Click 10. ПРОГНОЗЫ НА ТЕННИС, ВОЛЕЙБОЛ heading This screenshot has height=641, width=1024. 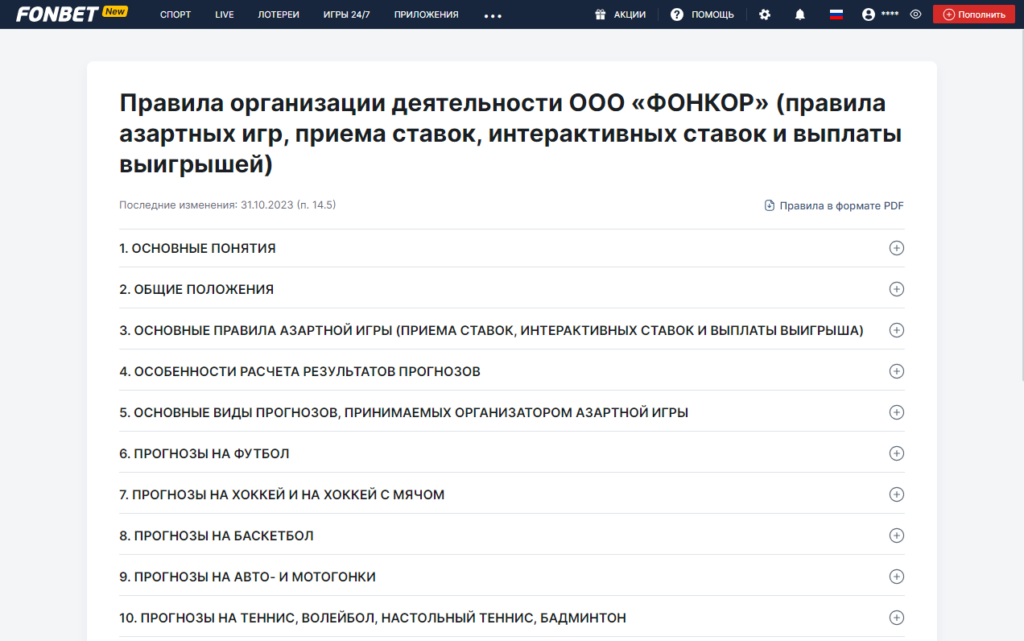point(372,618)
